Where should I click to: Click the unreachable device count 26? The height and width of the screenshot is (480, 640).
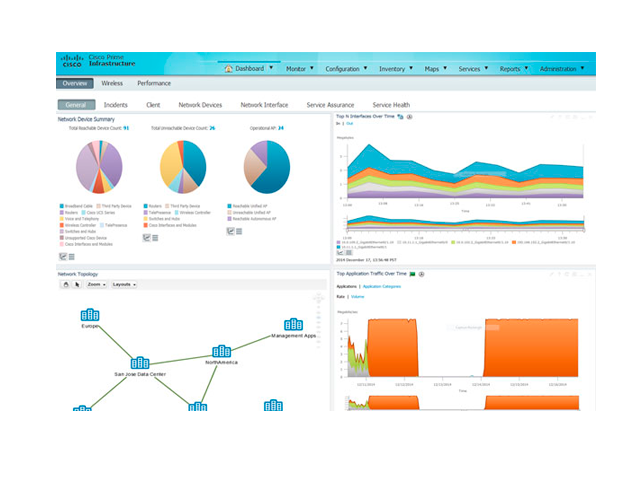click(x=212, y=128)
